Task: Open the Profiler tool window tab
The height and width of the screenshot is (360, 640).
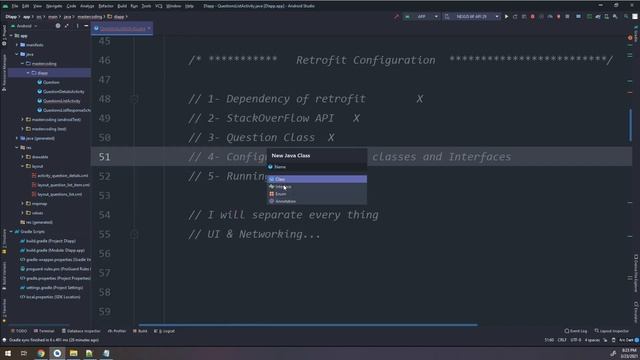Action: 117,331
